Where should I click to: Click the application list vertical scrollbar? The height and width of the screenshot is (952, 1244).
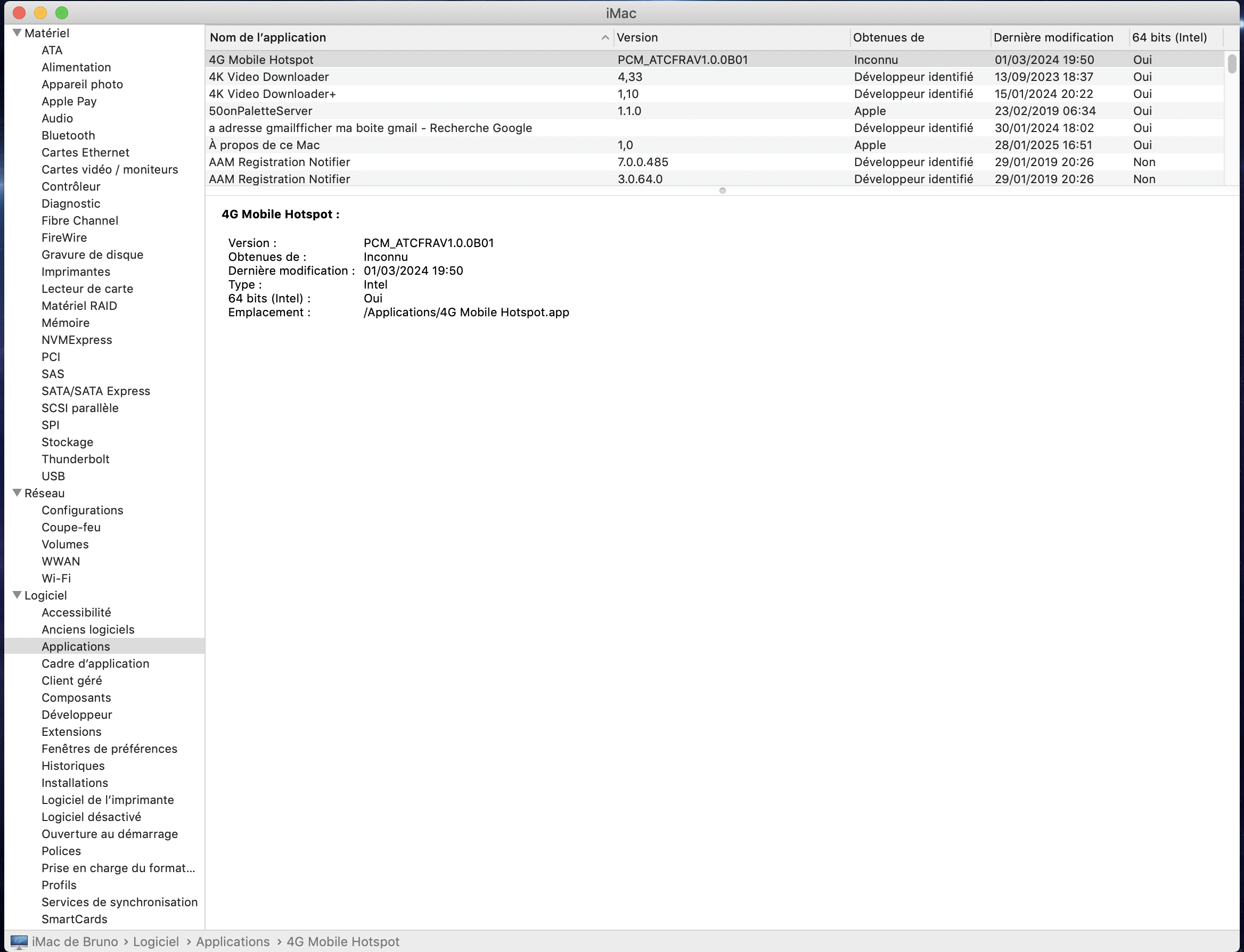[x=1232, y=63]
